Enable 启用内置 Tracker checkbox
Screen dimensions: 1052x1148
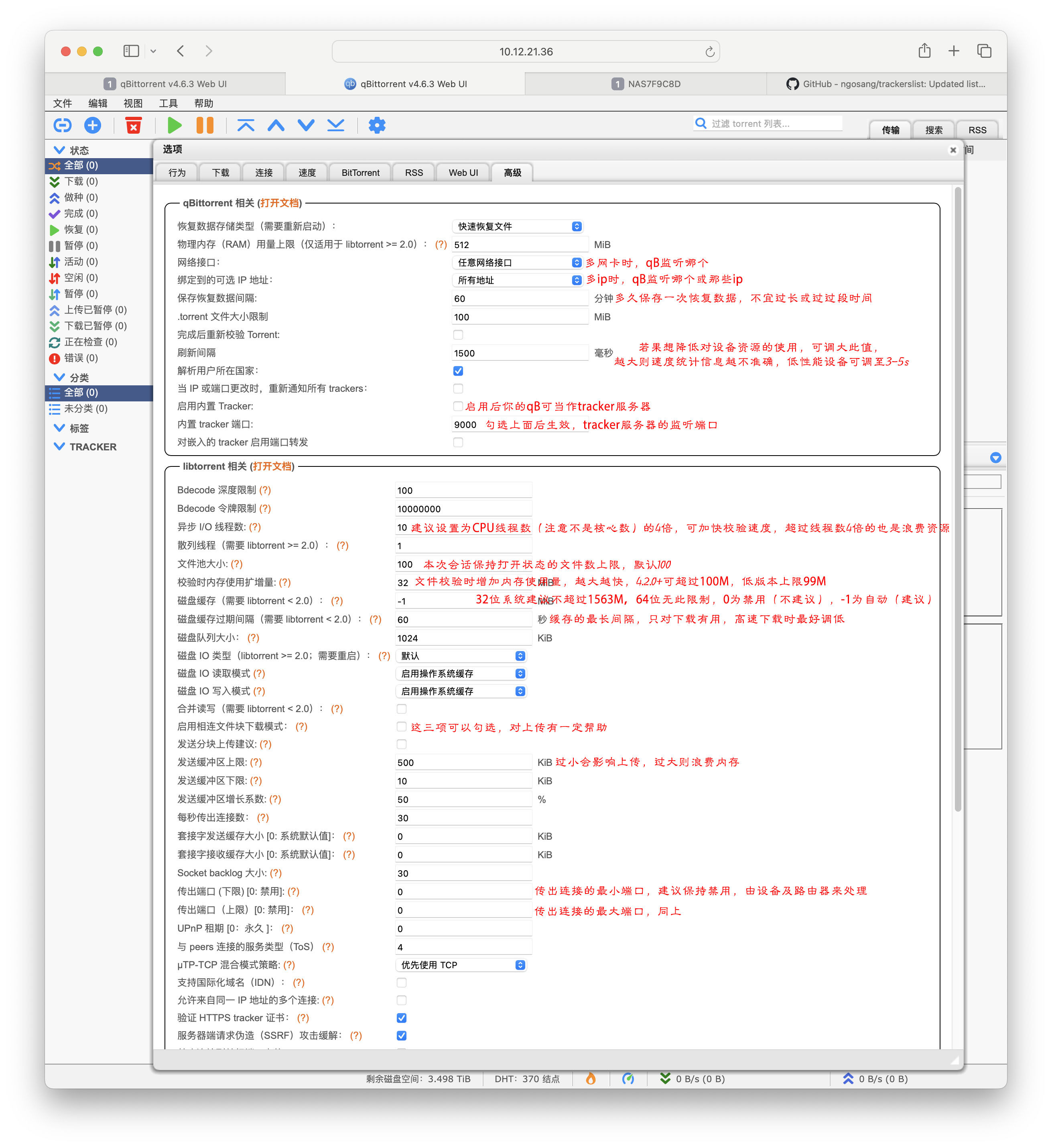[458, 406]
